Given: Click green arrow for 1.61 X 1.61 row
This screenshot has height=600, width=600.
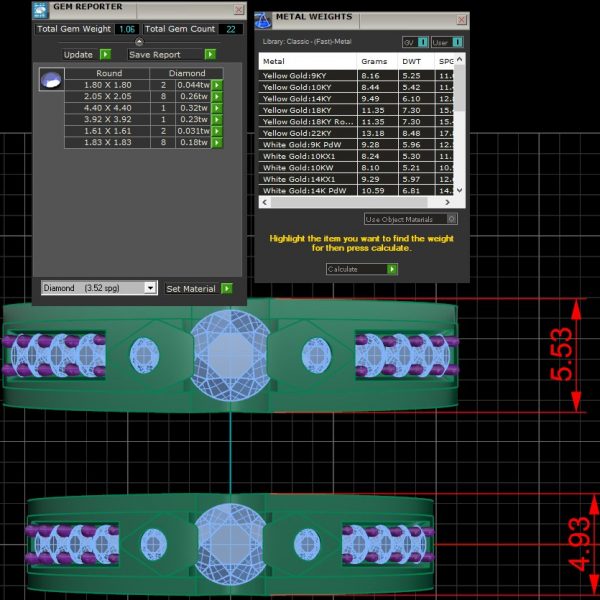Looking at the screenshot, I should click(x=217, y=131).
